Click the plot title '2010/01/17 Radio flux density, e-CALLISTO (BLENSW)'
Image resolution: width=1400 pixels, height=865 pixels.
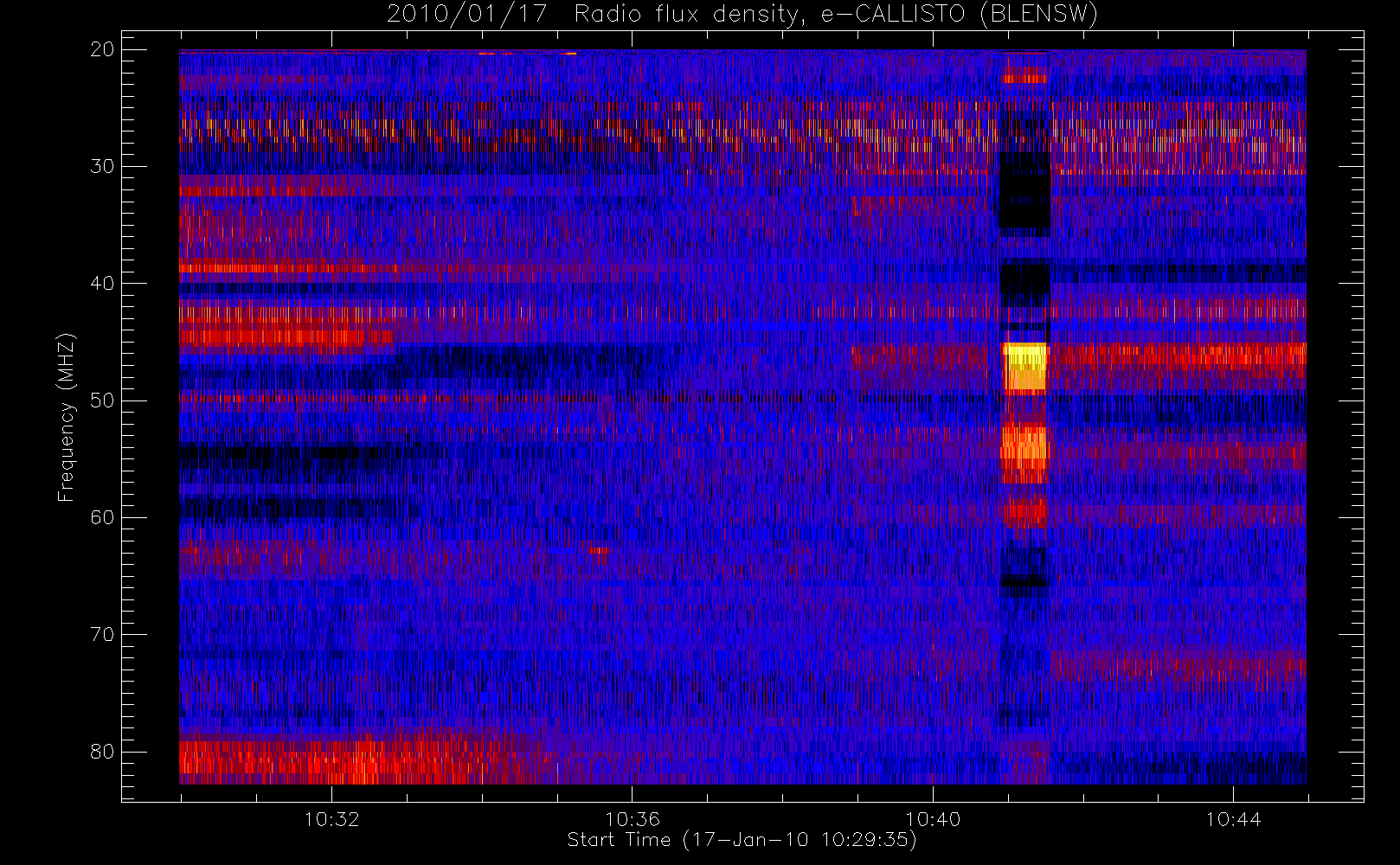(742, 15)
